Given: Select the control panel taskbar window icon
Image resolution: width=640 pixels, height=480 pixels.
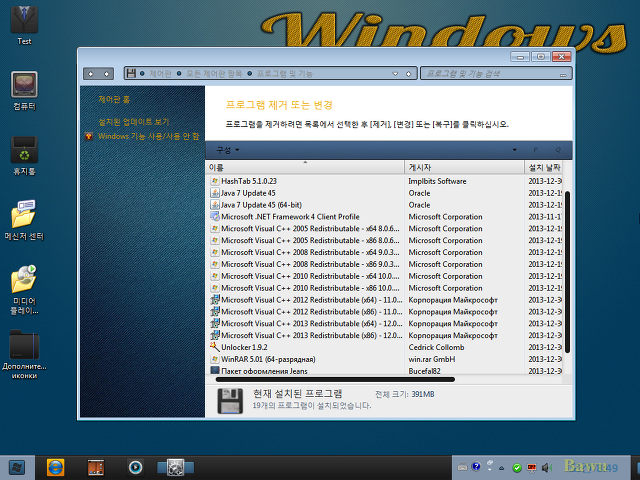Looking at the screenshot, I should pyautogui.click(x=176, y=468).
